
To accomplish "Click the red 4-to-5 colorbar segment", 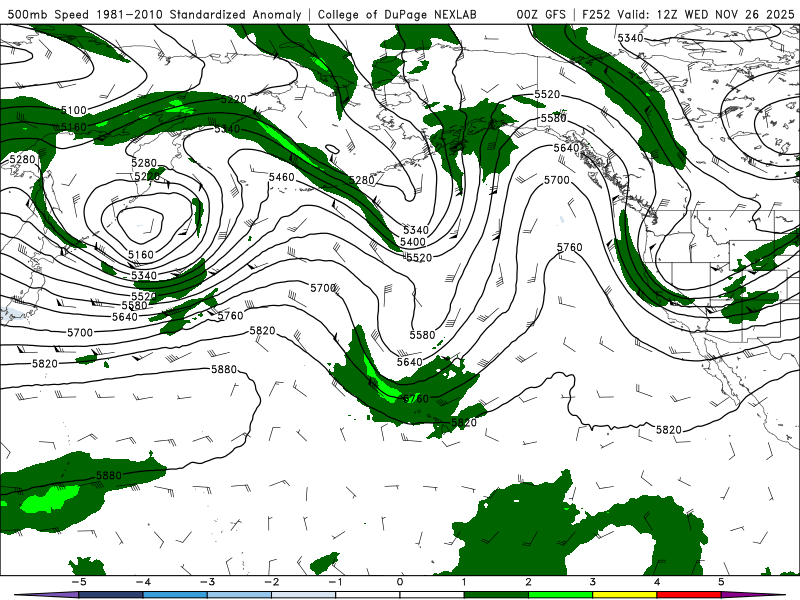I will [689, 595].
